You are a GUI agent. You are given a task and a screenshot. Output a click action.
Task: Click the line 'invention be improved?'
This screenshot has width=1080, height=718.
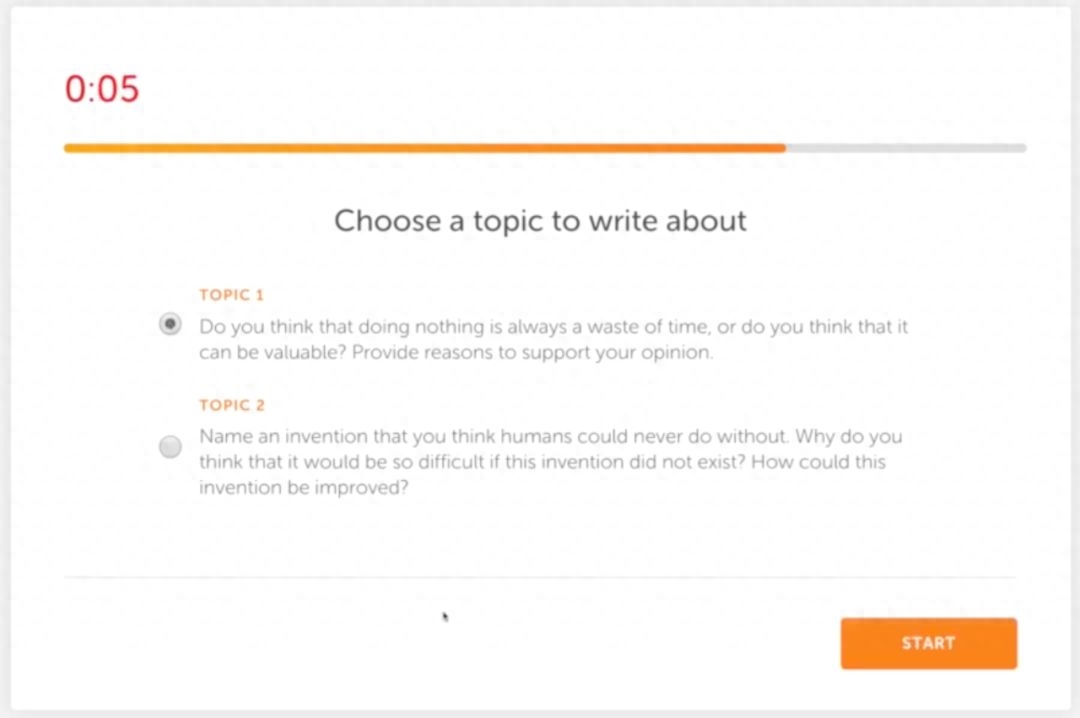click(x=304, y=487)
